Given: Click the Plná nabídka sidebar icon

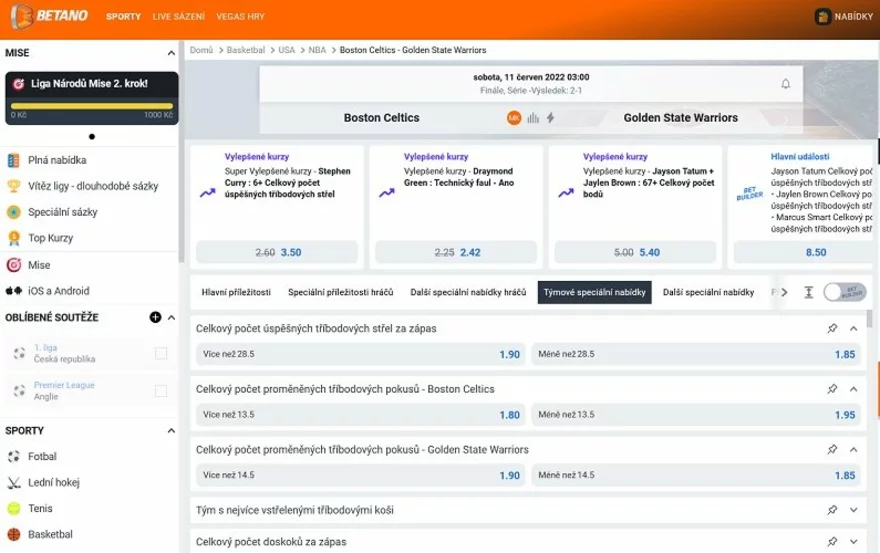Looking at the screenshot, I should coord(13,161).
